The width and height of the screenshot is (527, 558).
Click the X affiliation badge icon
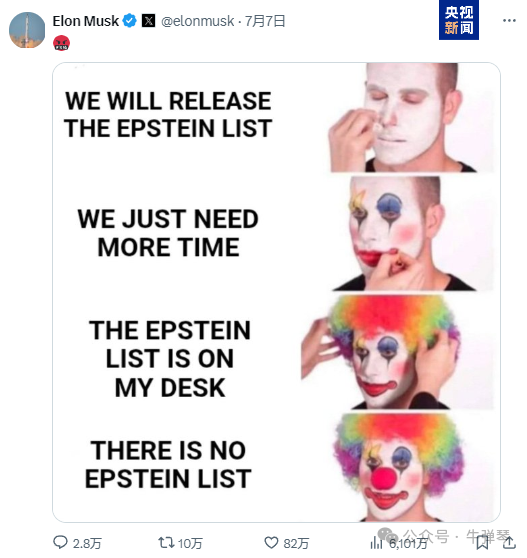click(x=148, y=21)
